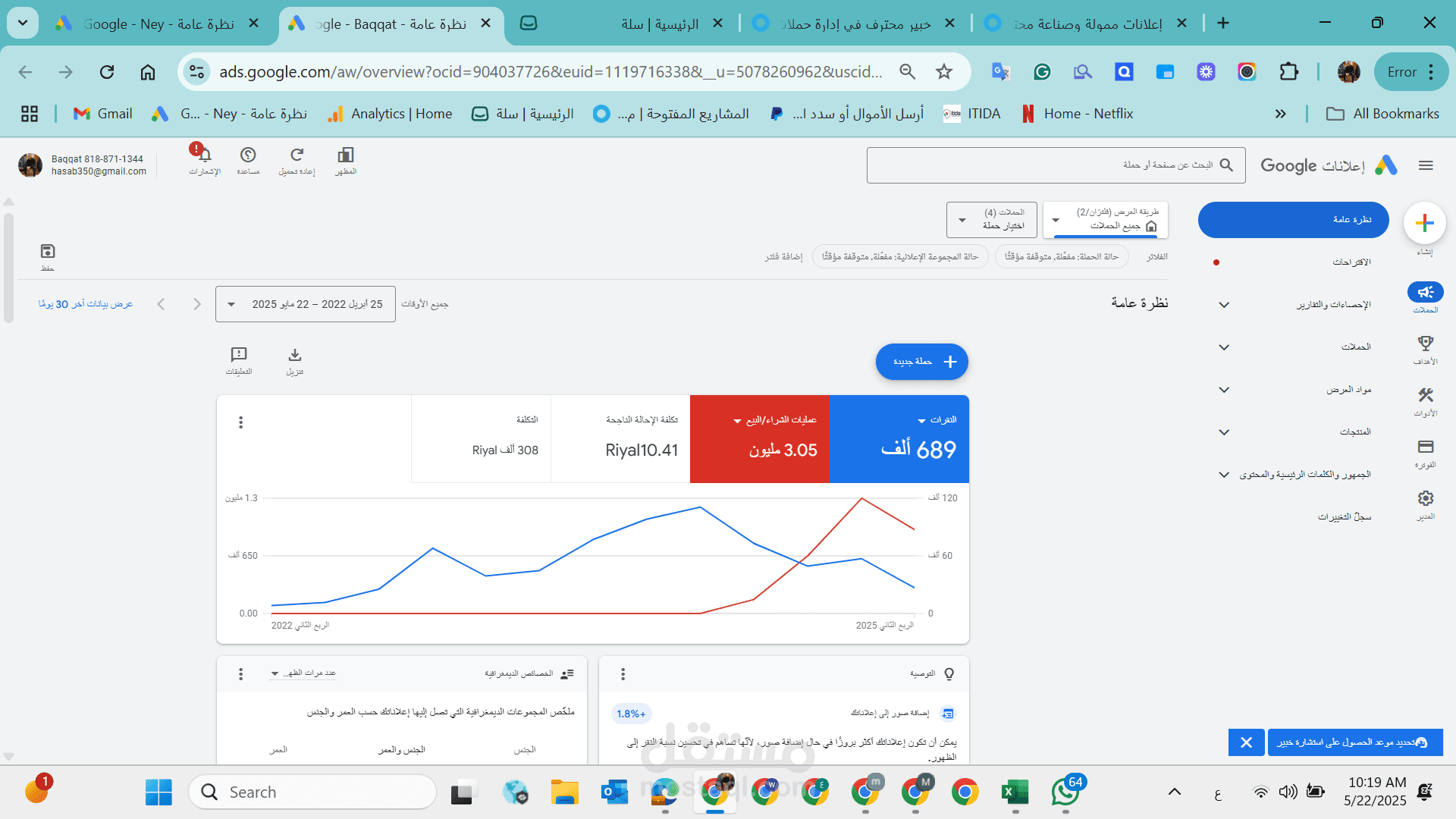Open المدير manager gear icon
Image resolution: width=1456 pixels, height=819 pixels.
tap(1425, 498)
